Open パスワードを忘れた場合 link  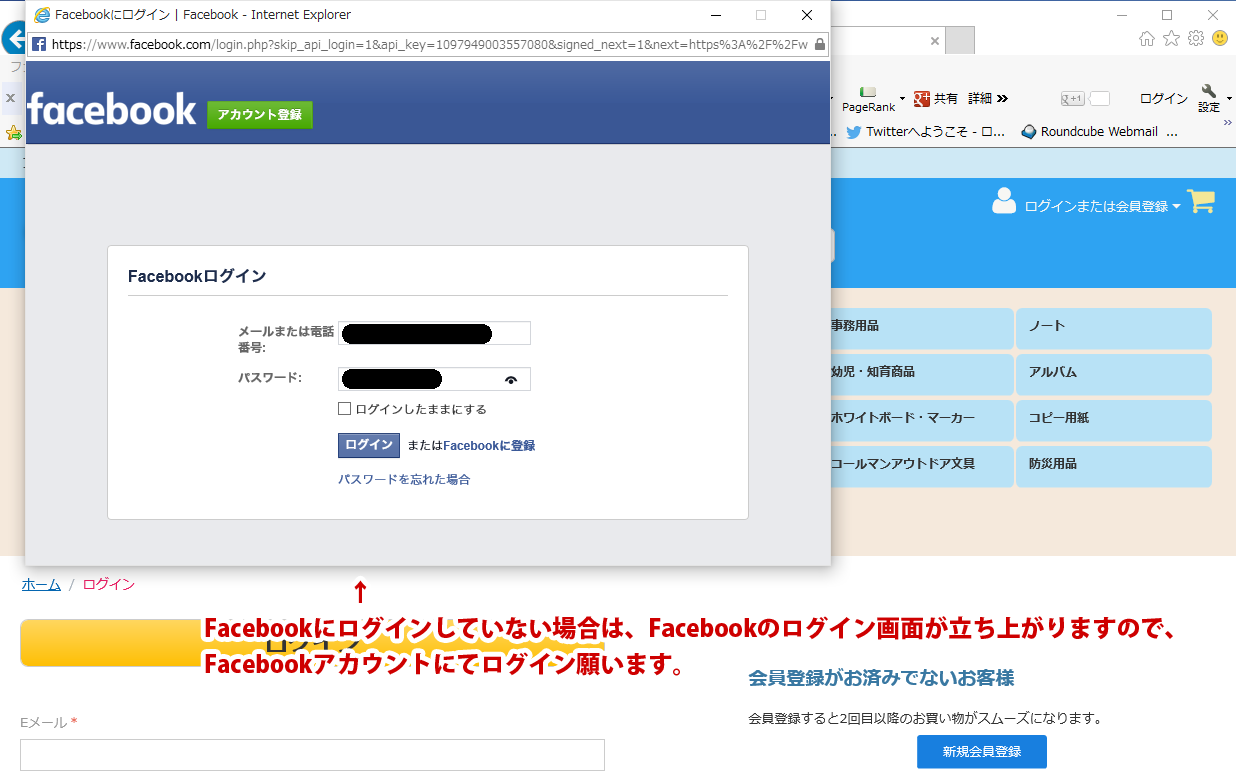click(x=404, y=480)
